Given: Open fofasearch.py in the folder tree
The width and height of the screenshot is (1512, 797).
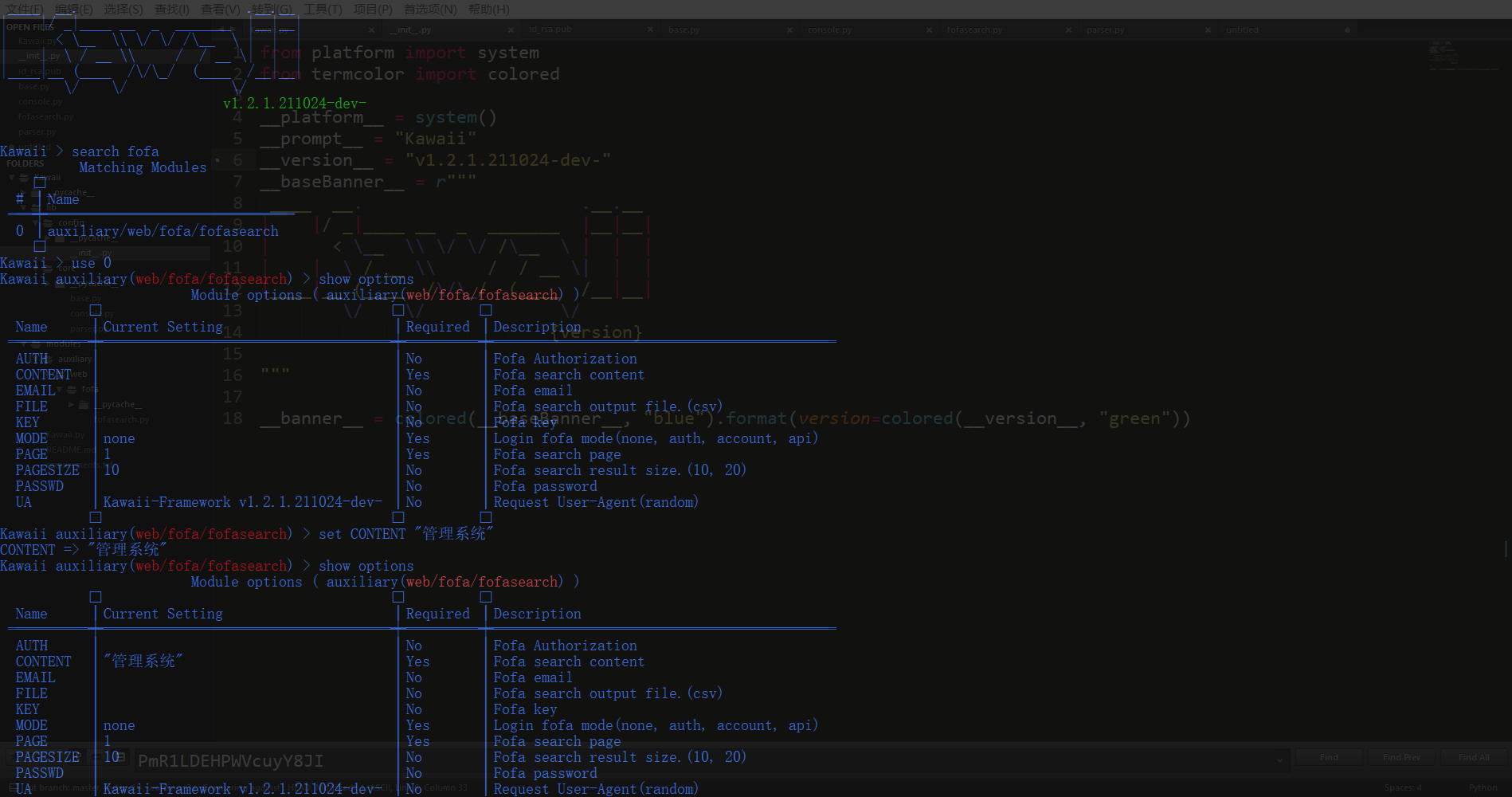Looking at the screenshot, I should [x=122, y=419].
